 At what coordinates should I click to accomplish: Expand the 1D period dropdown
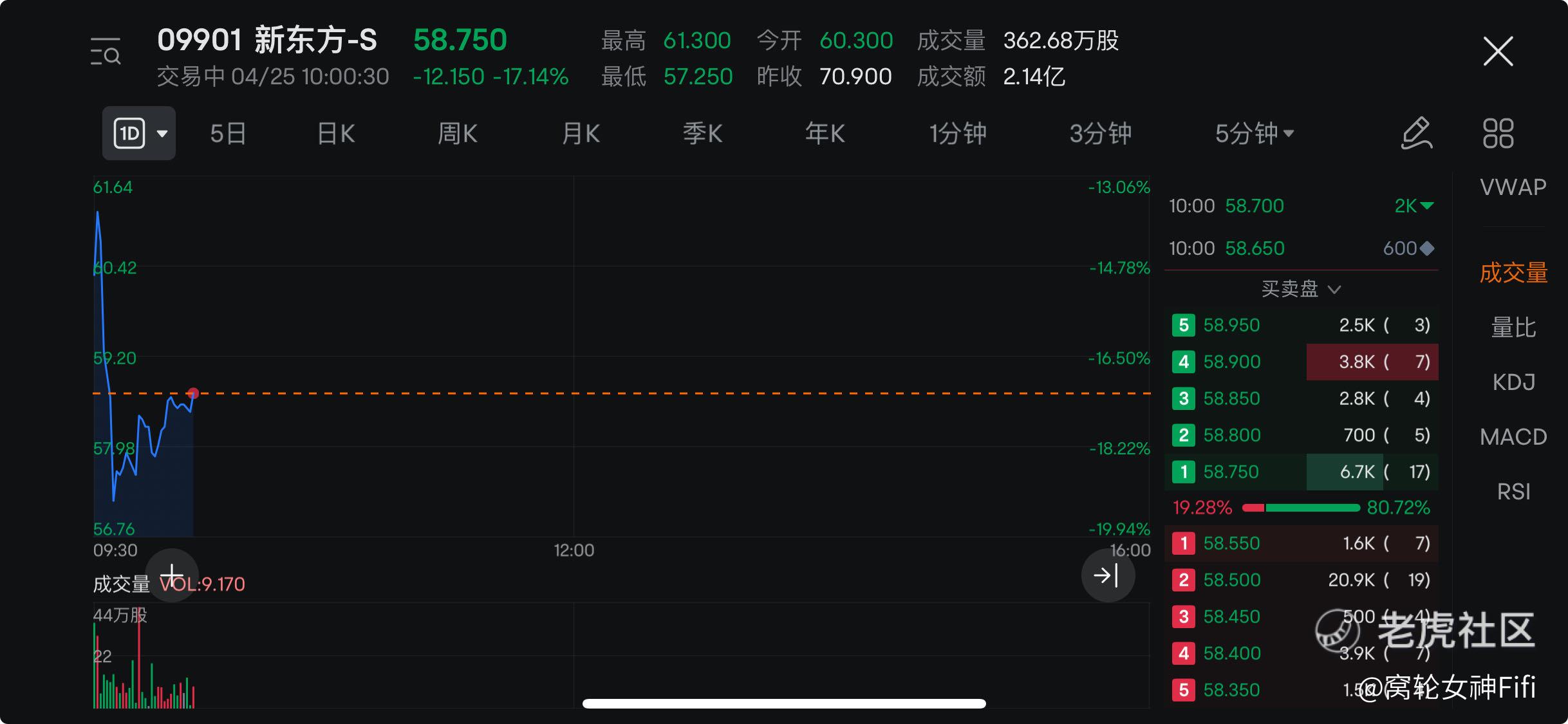139,133
